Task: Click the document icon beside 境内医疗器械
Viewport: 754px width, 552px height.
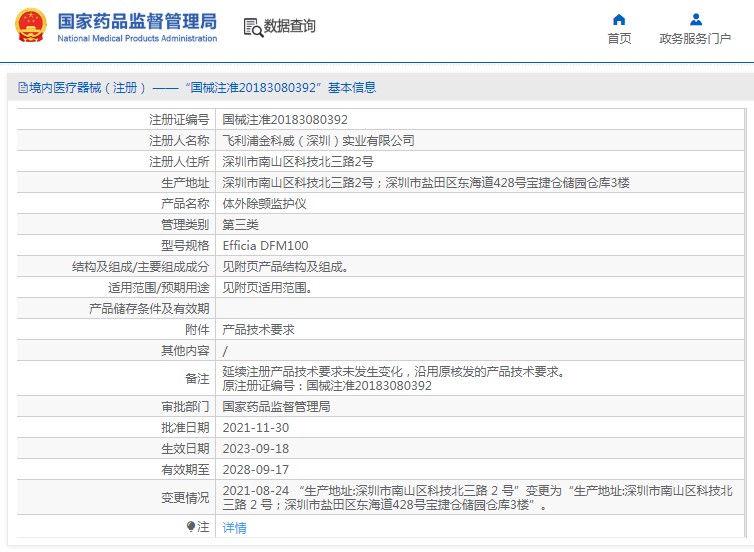Action: [23, 88]
